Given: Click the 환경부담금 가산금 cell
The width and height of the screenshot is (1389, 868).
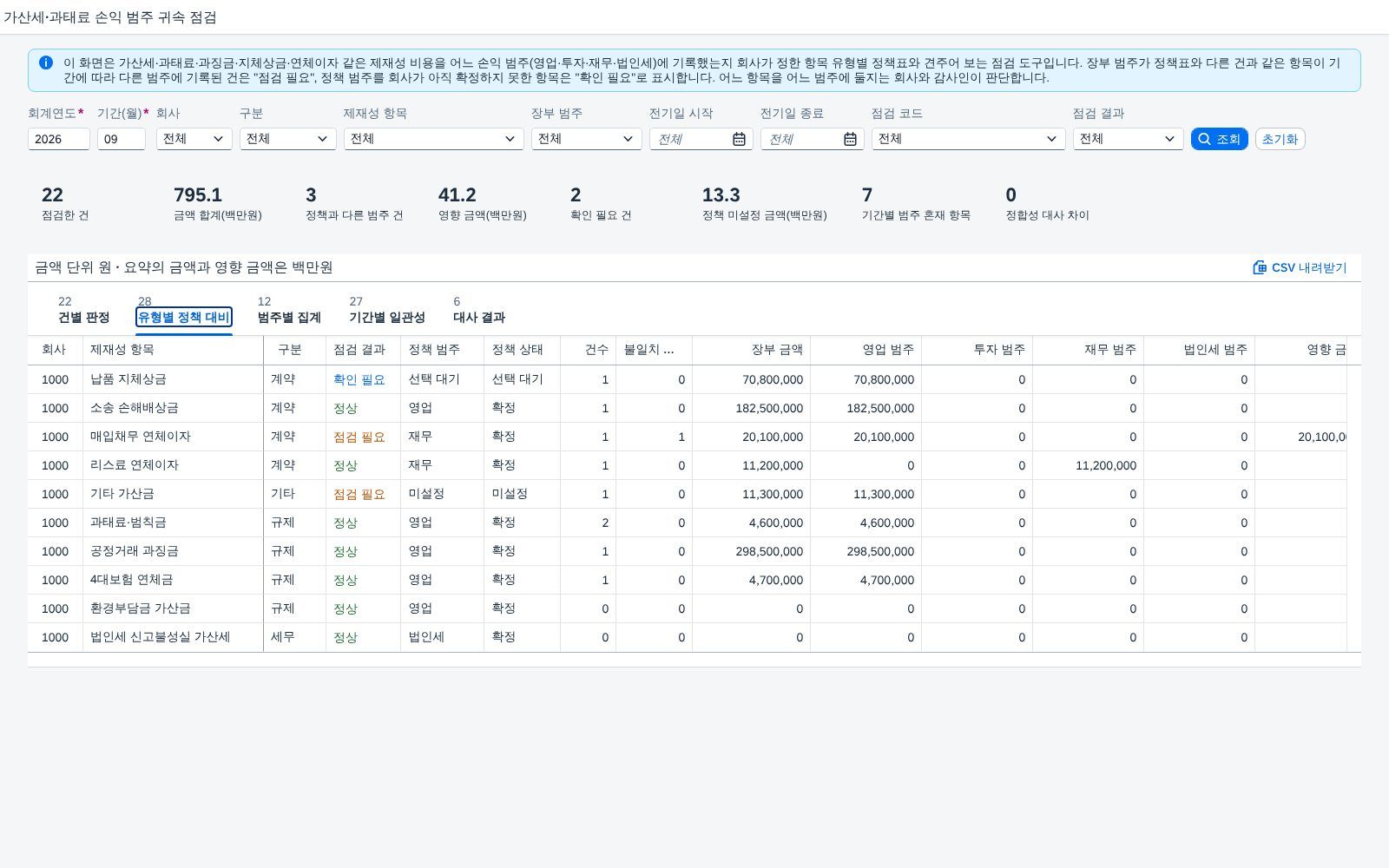Looking at the screenshot, I should pyautogui.click(x=173, y=608).
